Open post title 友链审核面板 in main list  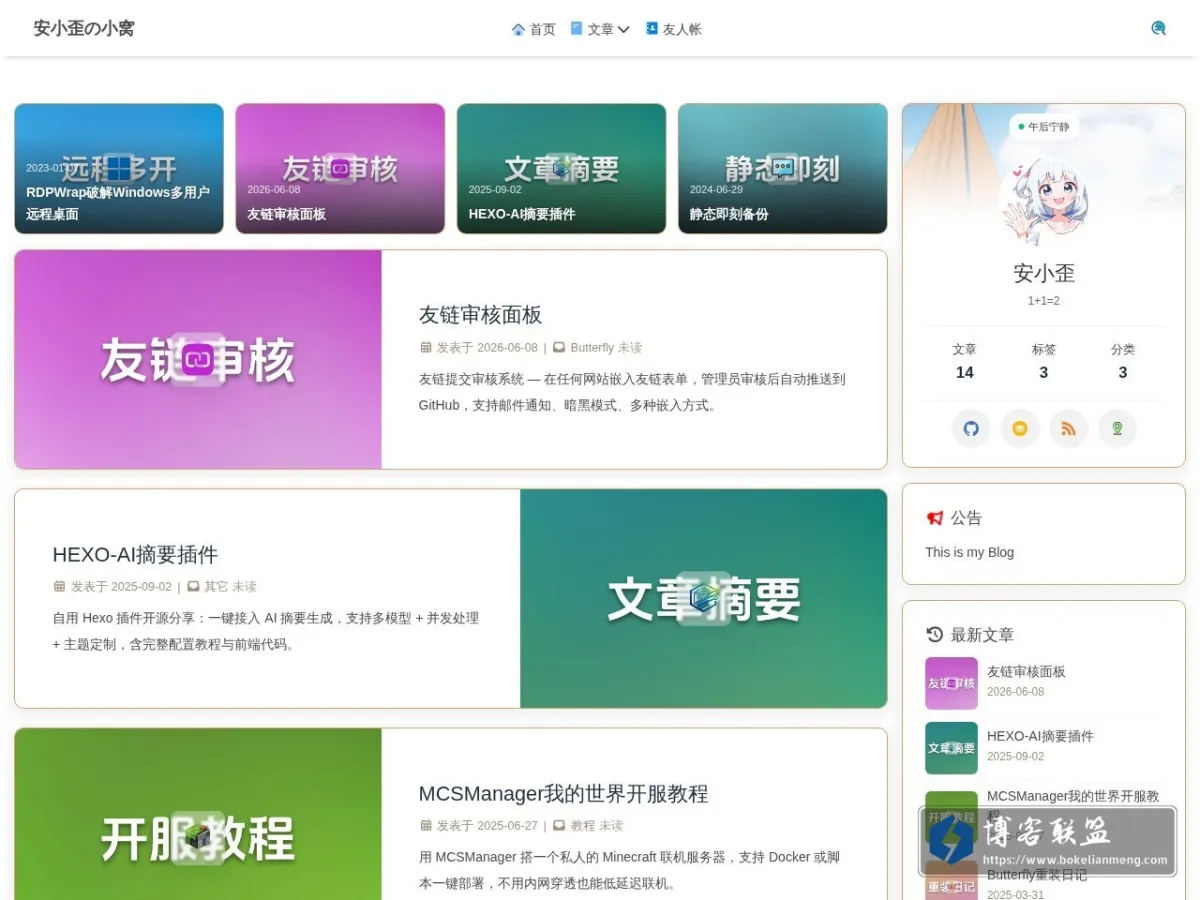tap(480, 315)
